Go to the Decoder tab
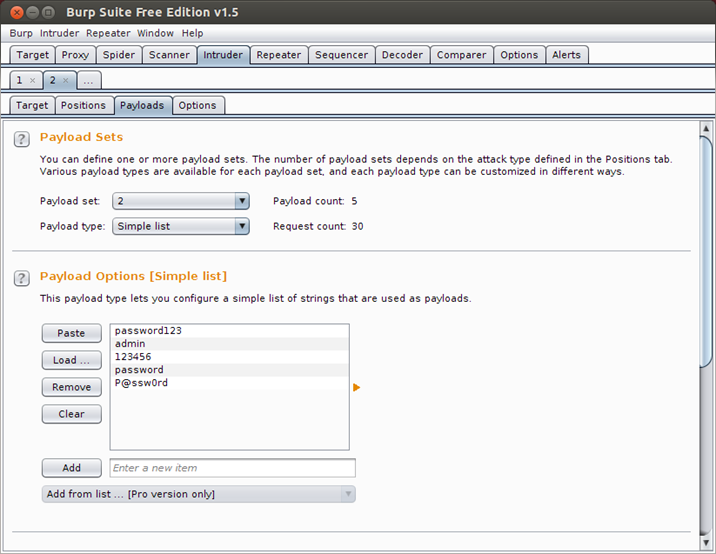Image resolution: width=716 pixels, height=554 pixels. (x=404, y=55)
